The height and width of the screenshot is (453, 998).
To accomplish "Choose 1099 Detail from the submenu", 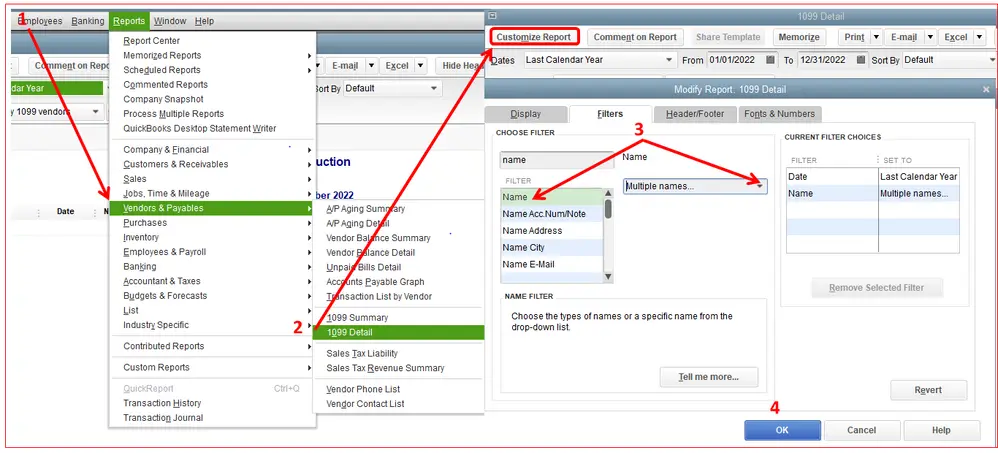I will 349,332.
